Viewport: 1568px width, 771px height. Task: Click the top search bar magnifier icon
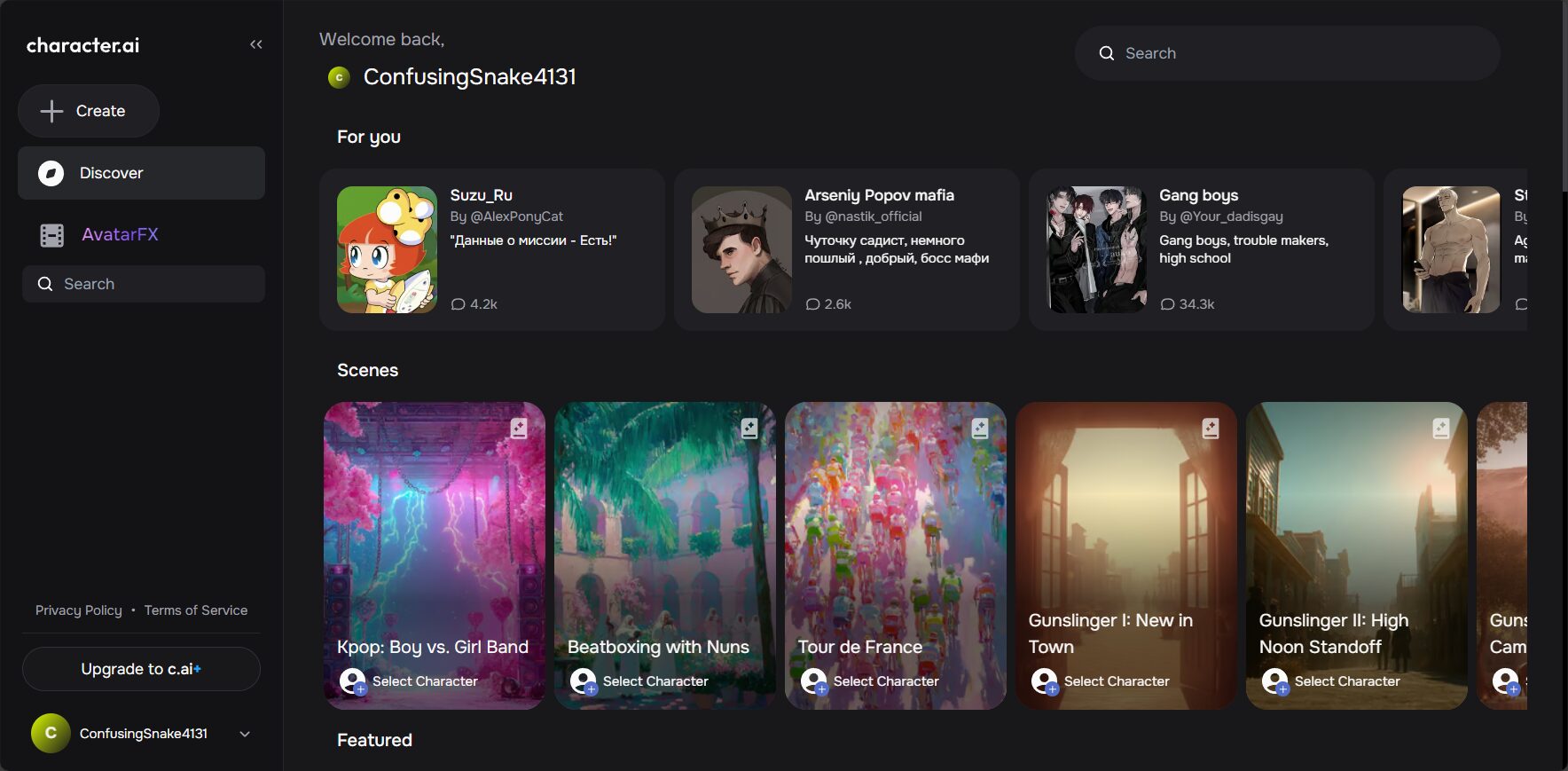(1106, 53)
